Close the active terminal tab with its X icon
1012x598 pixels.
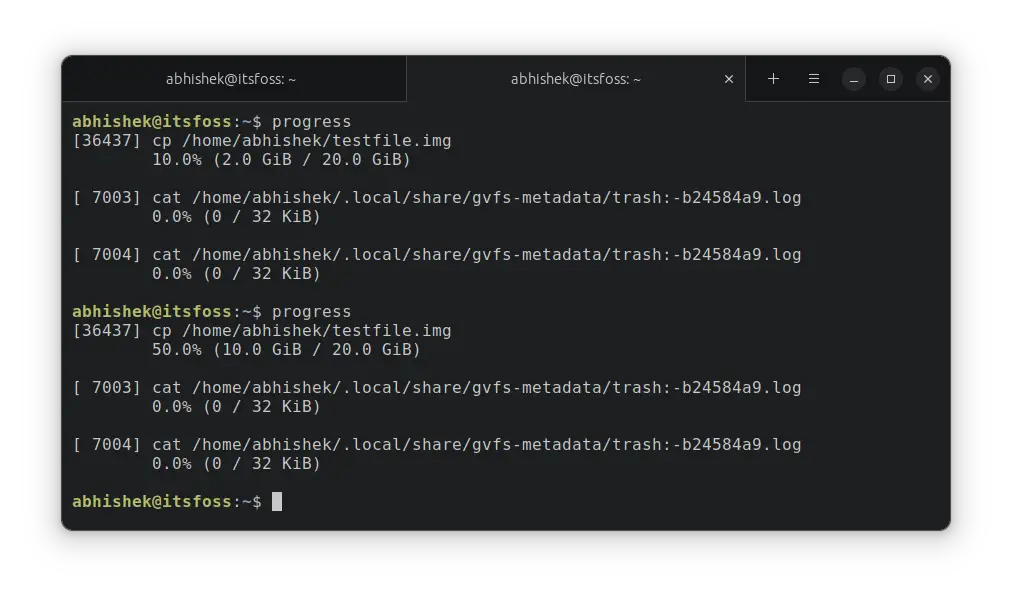click(729, 78)
